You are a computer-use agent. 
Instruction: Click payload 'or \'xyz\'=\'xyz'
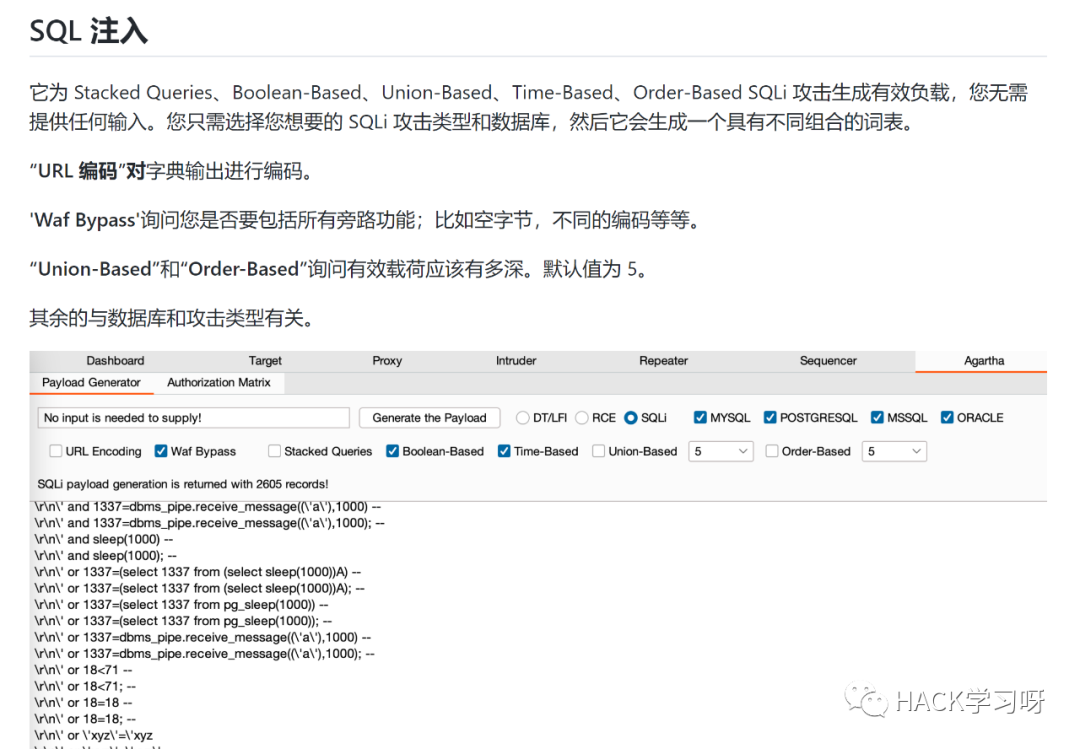pos(94,735)
